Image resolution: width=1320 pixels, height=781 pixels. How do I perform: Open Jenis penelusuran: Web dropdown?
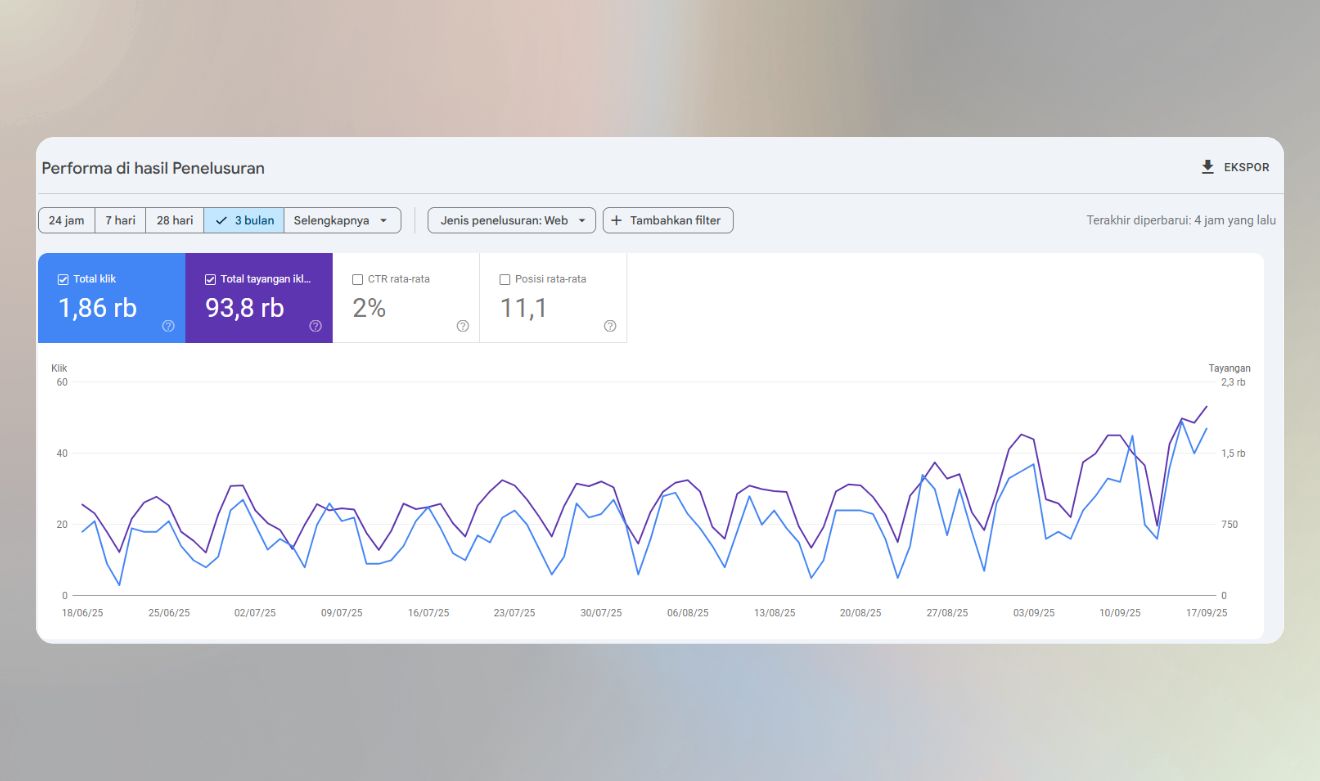point(511,221)
